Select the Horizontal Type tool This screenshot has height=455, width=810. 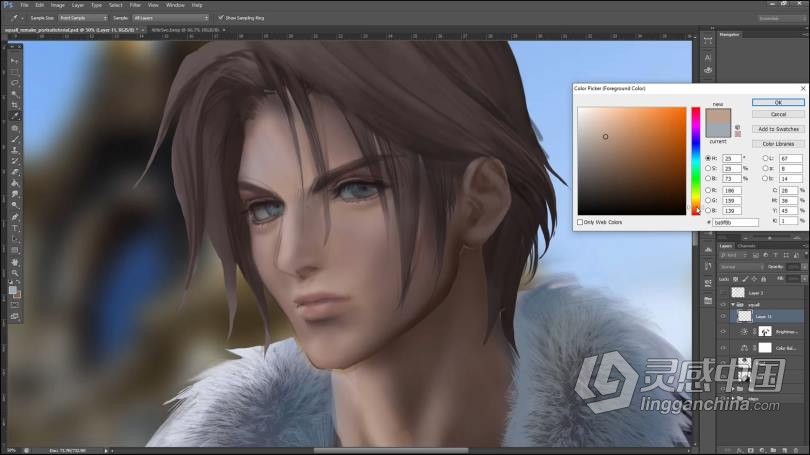pos(14,228)
